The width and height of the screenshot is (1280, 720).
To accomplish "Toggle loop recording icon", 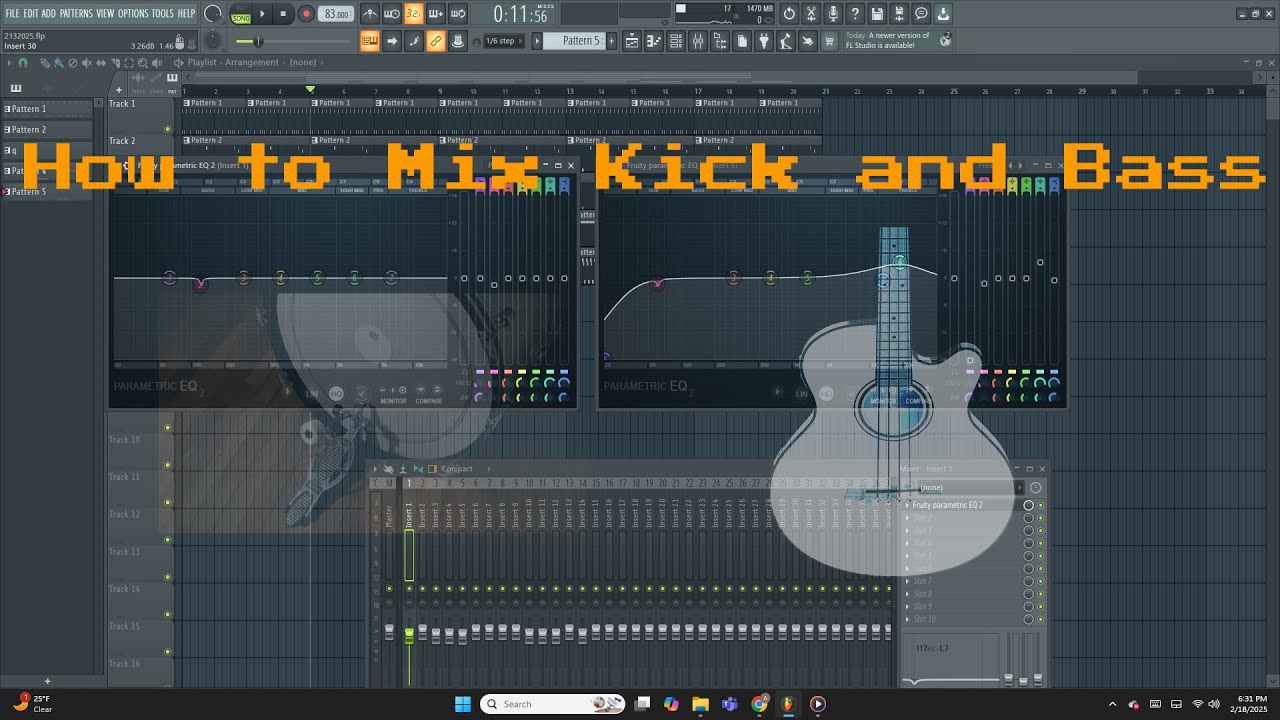I will (x=458, y=14).
